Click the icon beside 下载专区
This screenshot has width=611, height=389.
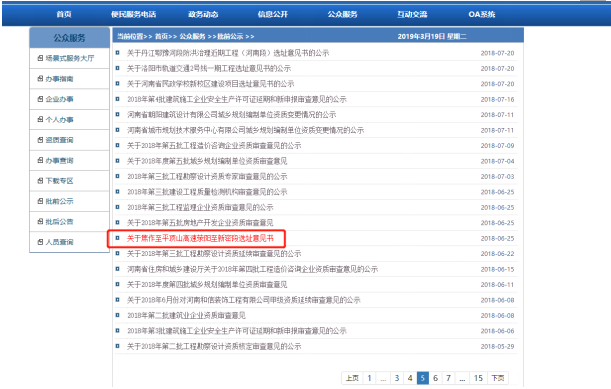pyautogui.click(x=40, y=181)
